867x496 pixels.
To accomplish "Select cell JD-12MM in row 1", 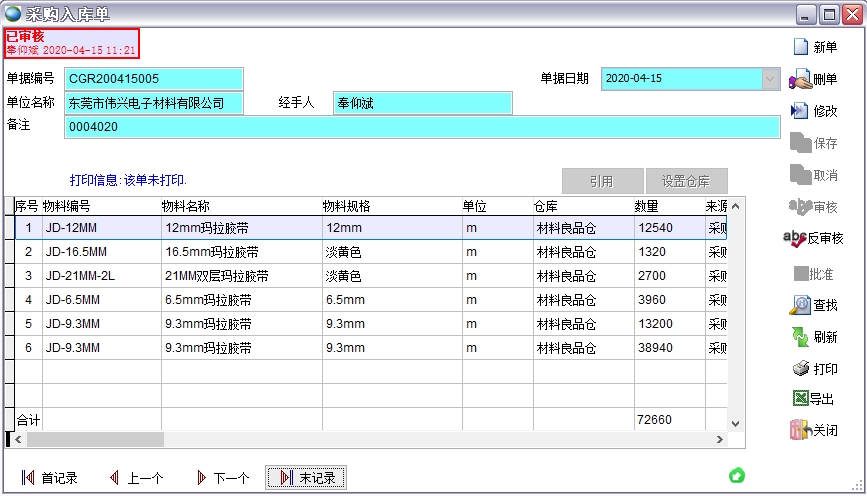I will (x=102, y=228).
